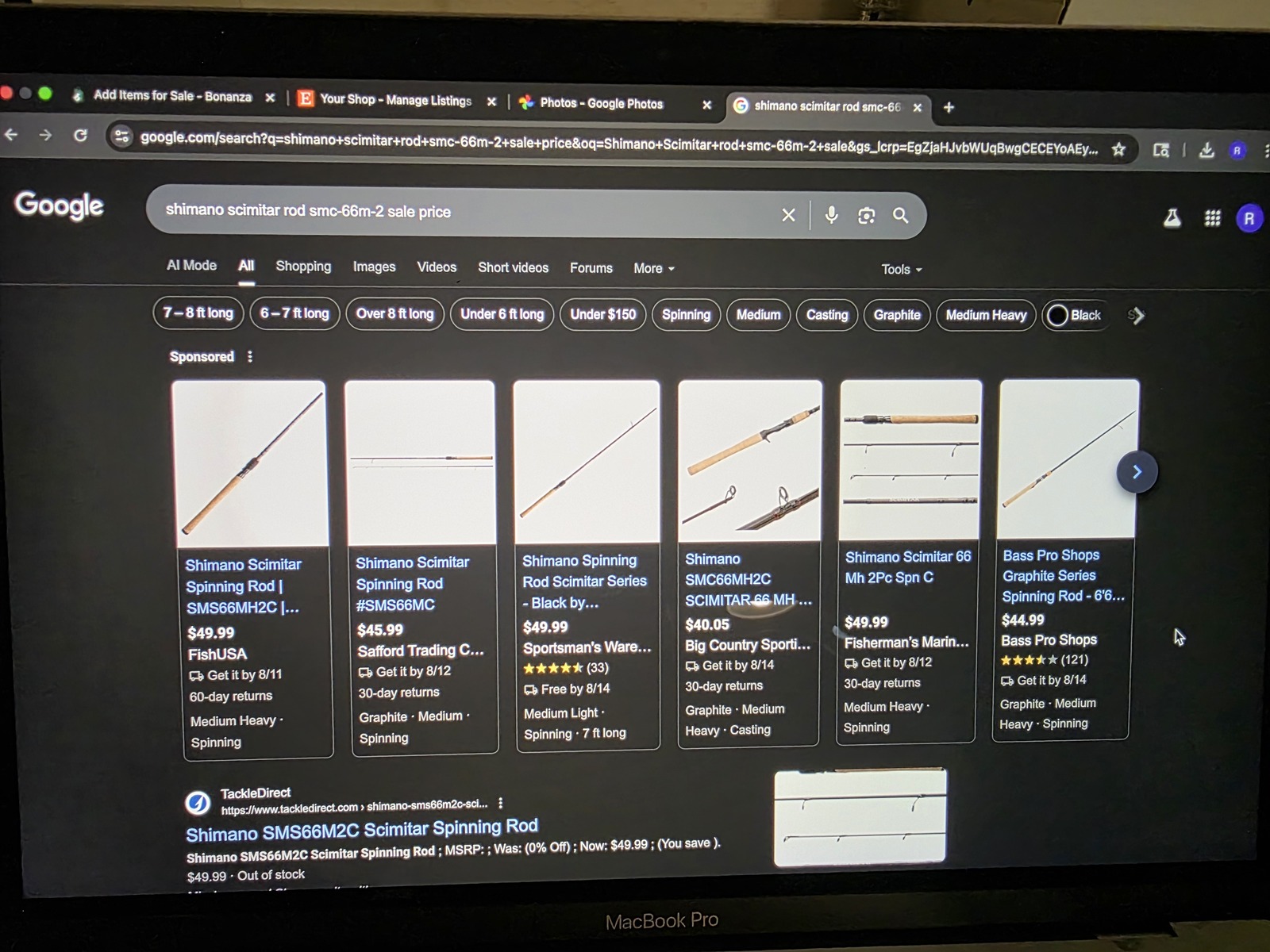Clear the search box with the X
The image size is (1270, 952).
coord(788,215)
